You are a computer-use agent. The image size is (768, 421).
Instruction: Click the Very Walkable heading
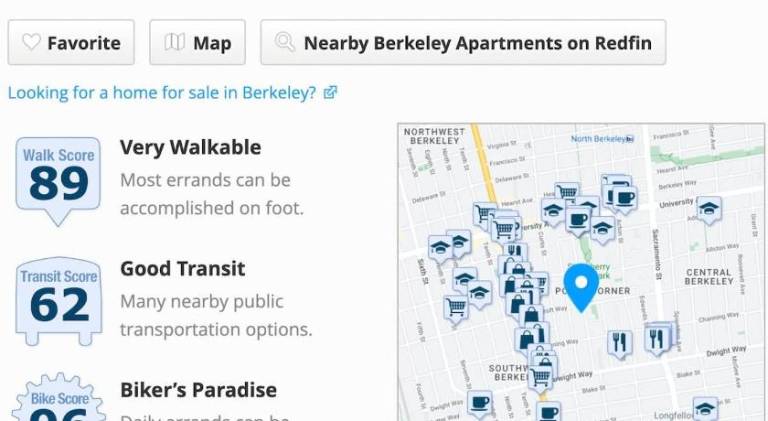(x=190, y=147)
